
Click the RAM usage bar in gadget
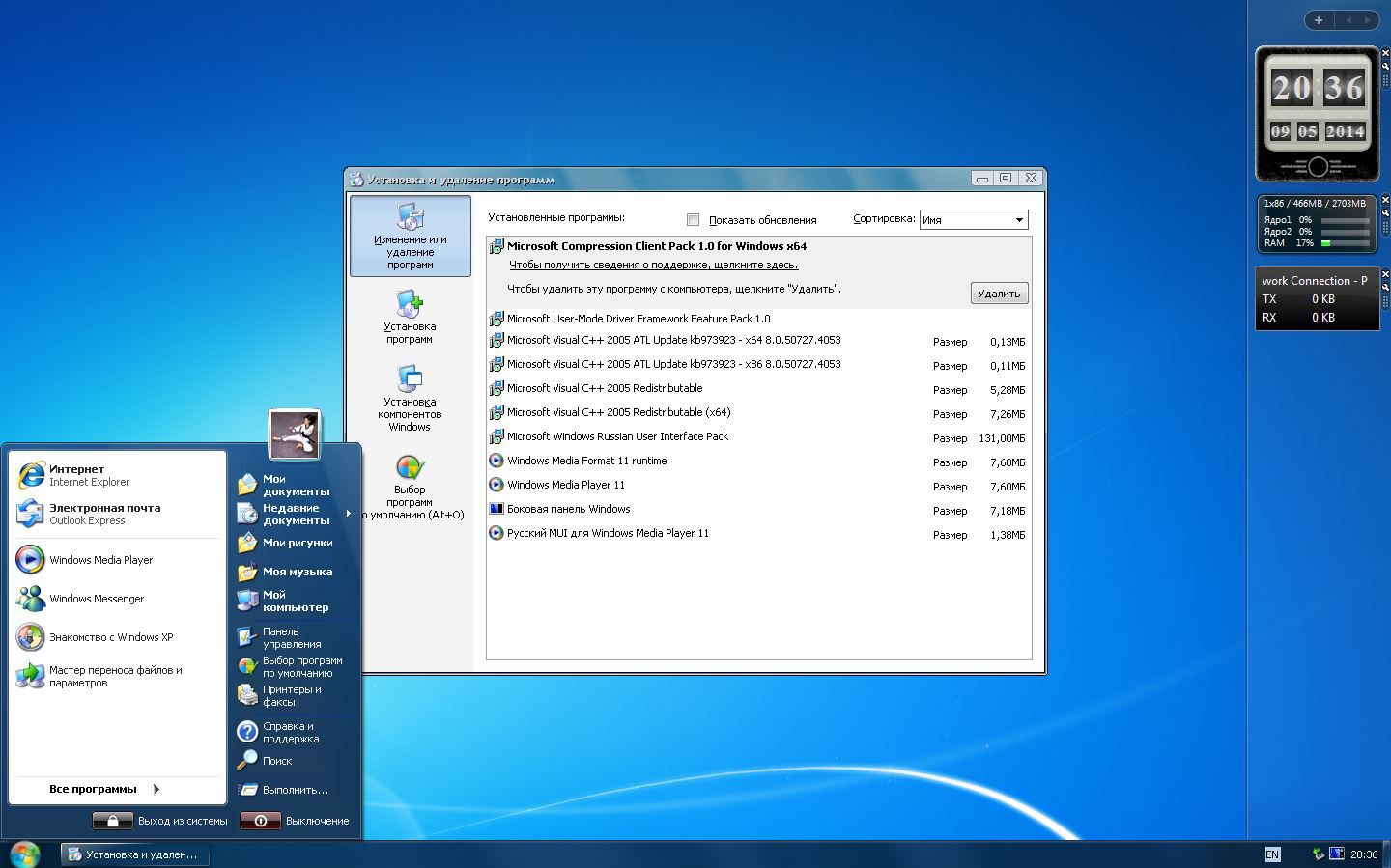click(x=1346, y=243)
